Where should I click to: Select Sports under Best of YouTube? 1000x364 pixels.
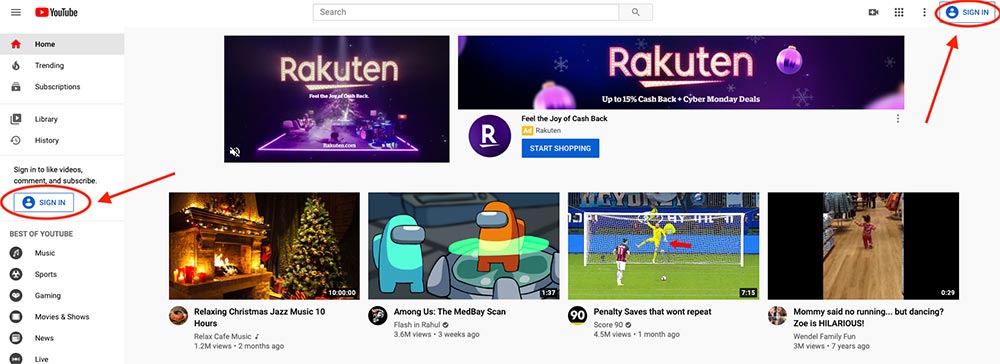tap(62, 274)
